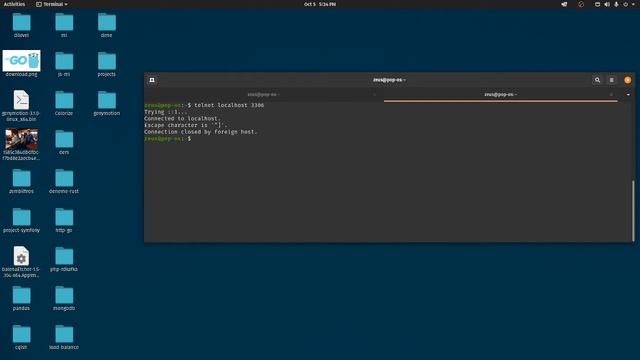
Task: Select the 'load balance' desktop folder
Action: point(64,337)
